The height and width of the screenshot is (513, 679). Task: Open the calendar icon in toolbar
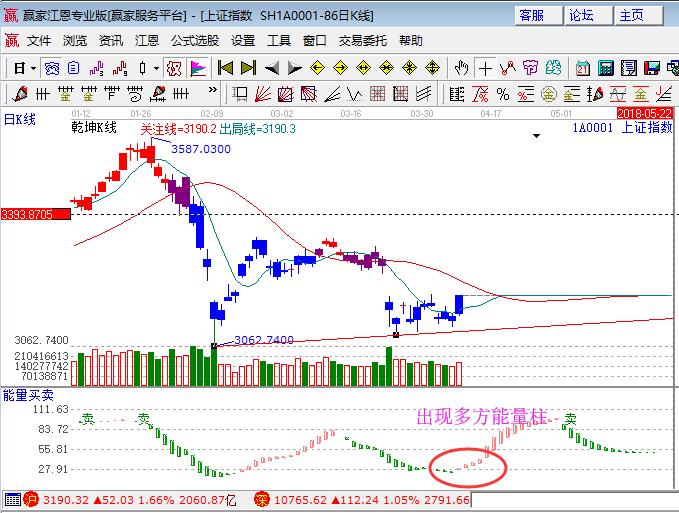pos(583,68)
